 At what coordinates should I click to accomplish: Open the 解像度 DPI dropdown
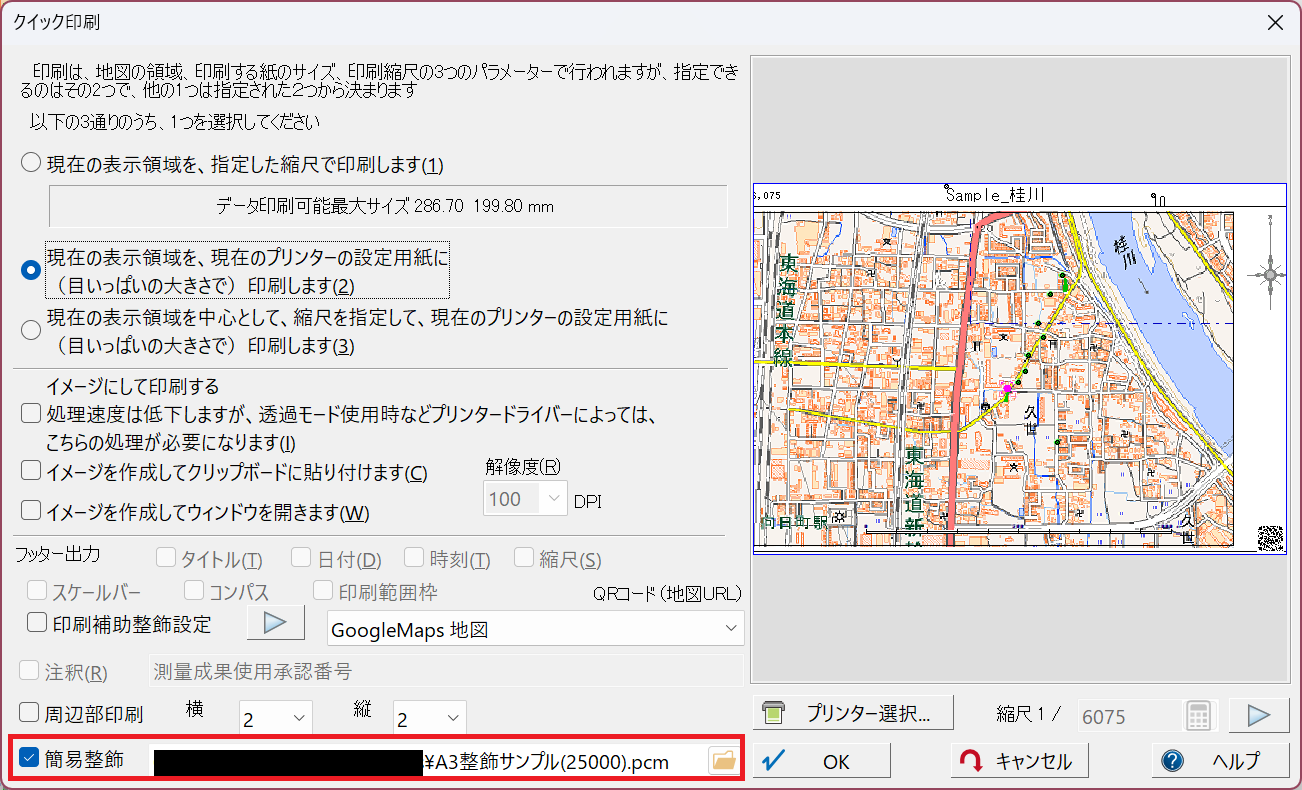pos(526,498)
